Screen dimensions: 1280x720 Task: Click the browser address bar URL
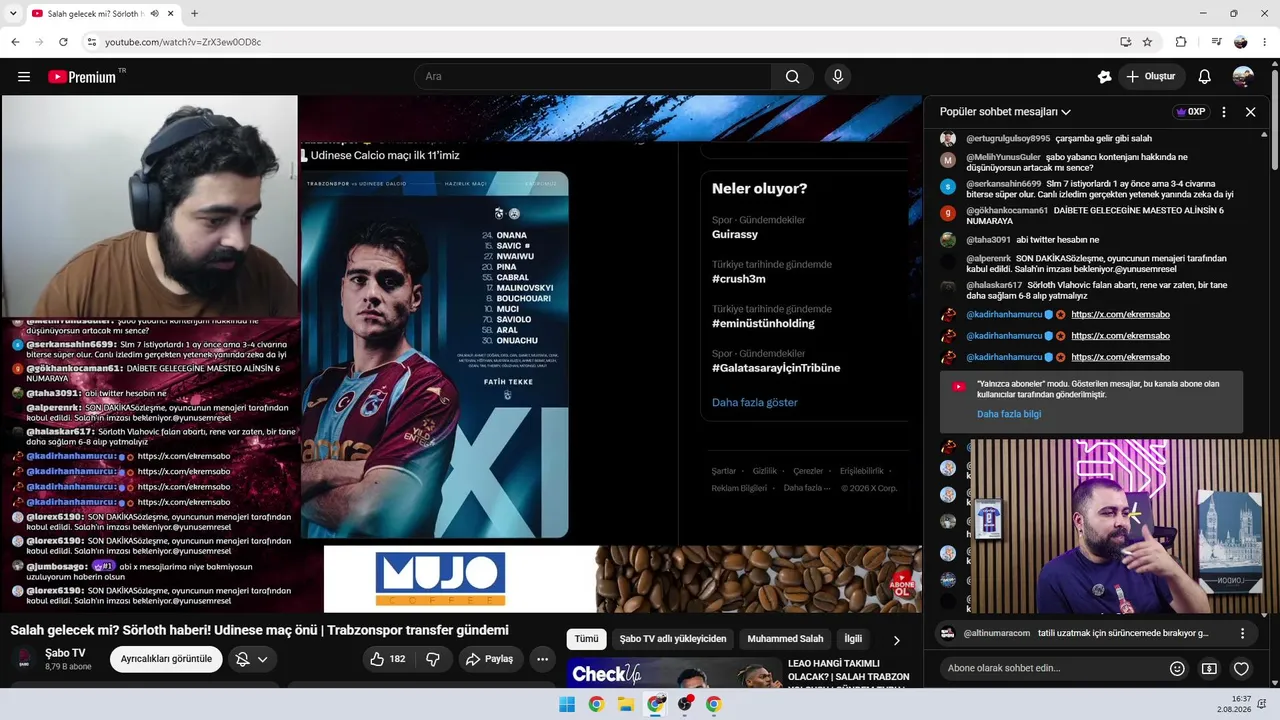tap(183, 42)
